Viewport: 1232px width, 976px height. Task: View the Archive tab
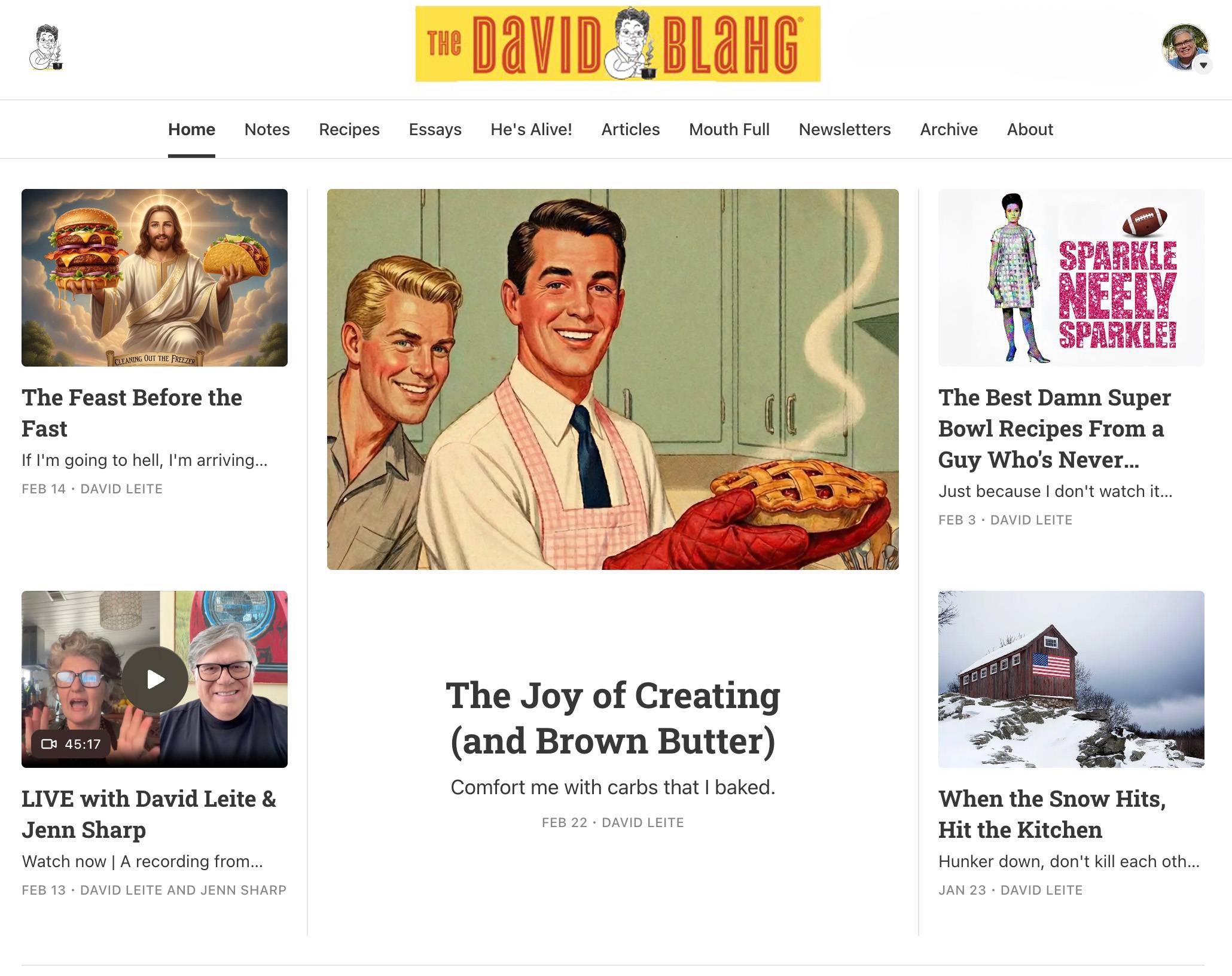pyautogui.click(x=949, y=129)
